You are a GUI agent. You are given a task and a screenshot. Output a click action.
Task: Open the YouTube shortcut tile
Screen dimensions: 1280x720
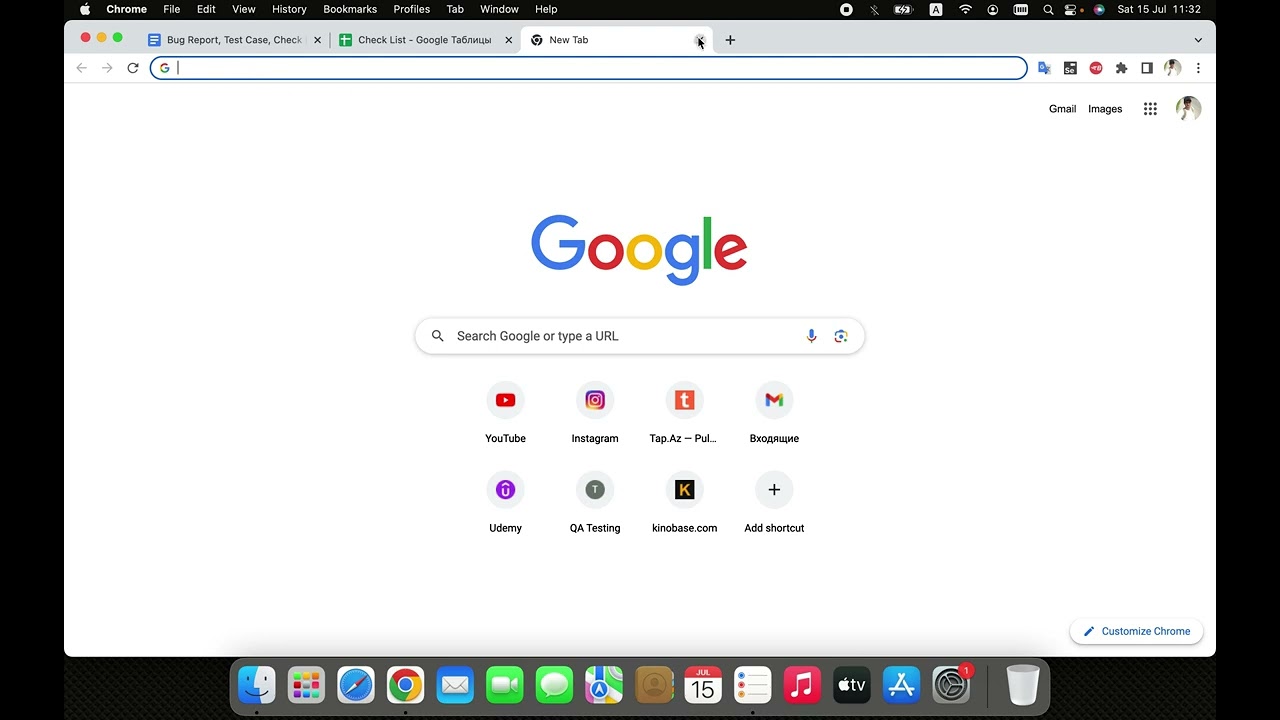click(x=505, y=413)
